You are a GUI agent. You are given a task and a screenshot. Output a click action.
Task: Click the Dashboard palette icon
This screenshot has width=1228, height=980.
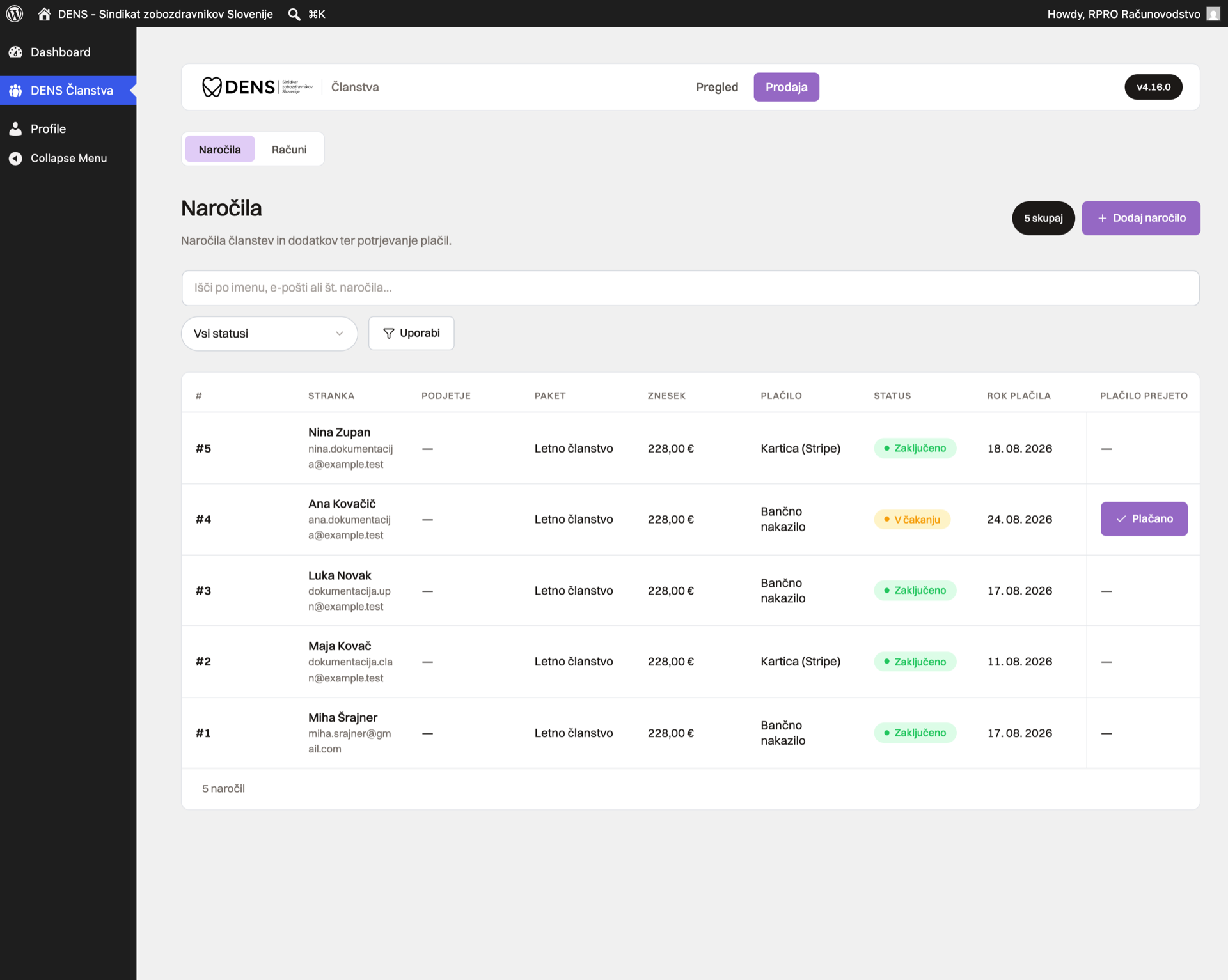[x=15, y=52]
